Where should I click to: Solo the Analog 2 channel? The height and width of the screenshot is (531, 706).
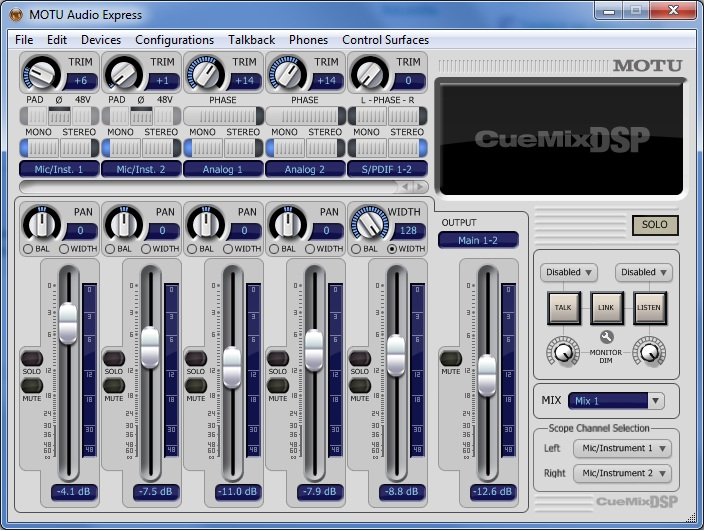pos(278,359)
